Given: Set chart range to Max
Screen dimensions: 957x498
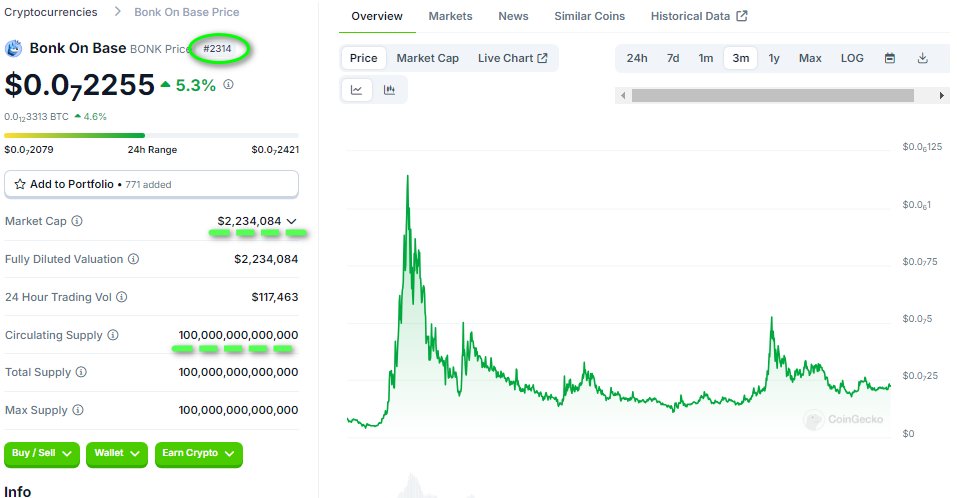Looking at the screenshot, I should 810,58.
